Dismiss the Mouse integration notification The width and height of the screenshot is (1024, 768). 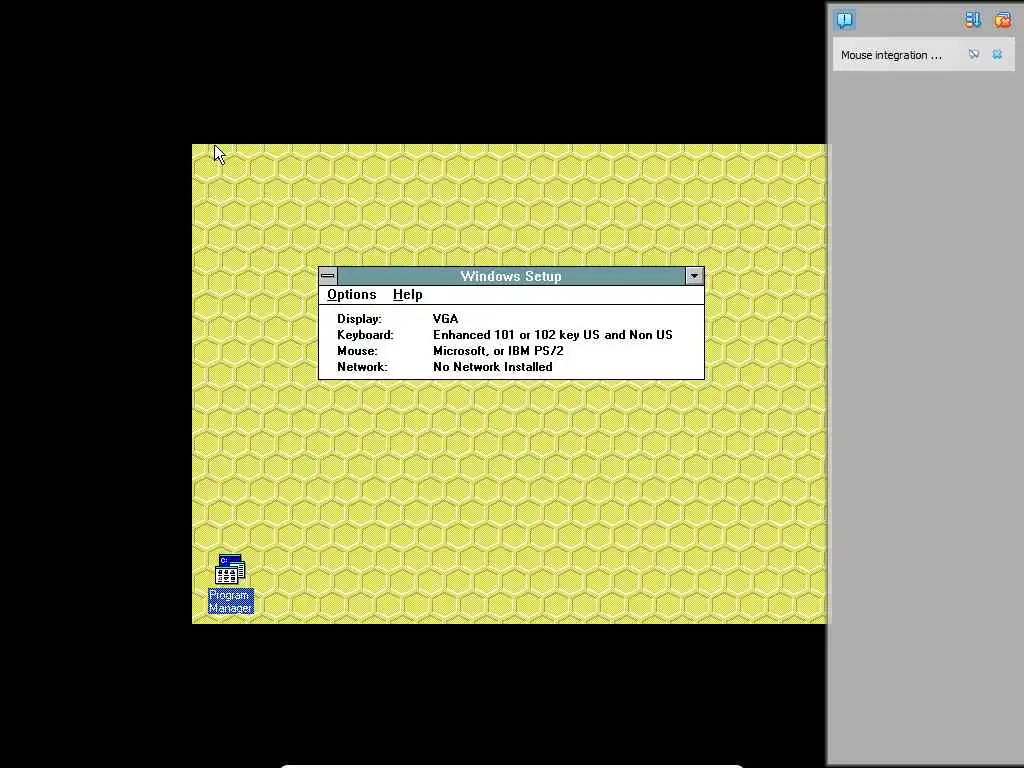(x=997, y=55)
